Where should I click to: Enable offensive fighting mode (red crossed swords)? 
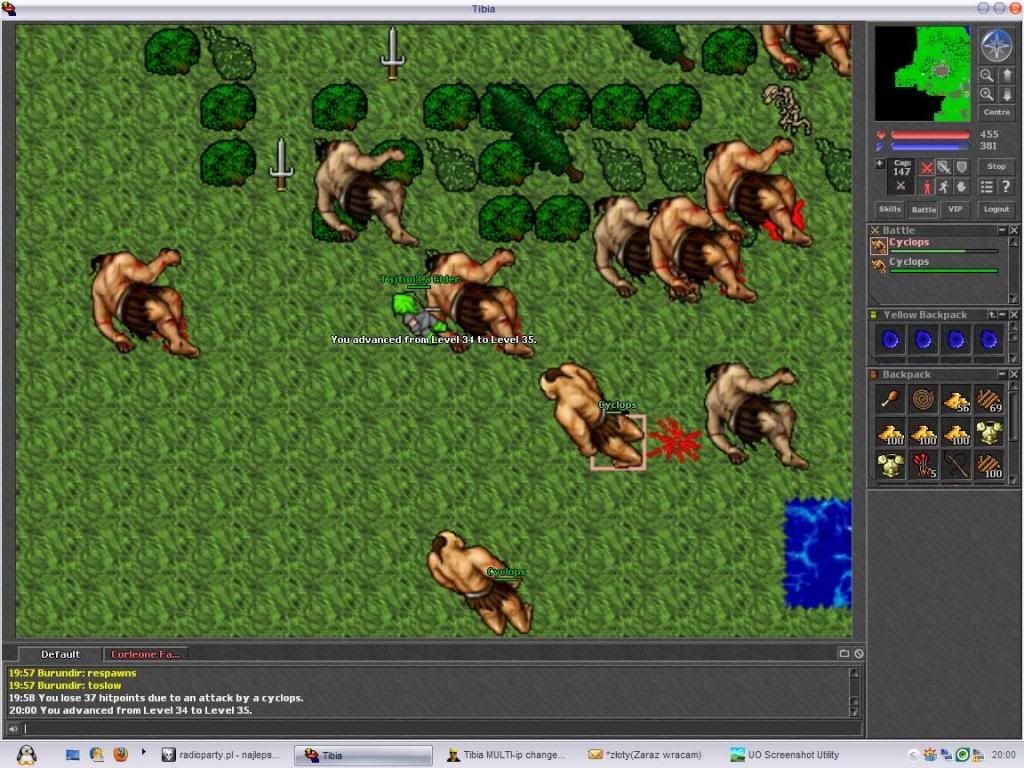pos(926,168)
